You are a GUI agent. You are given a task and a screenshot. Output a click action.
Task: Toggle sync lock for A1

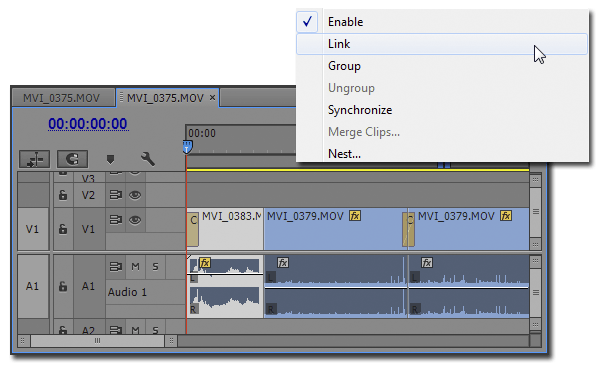[116, 267]
